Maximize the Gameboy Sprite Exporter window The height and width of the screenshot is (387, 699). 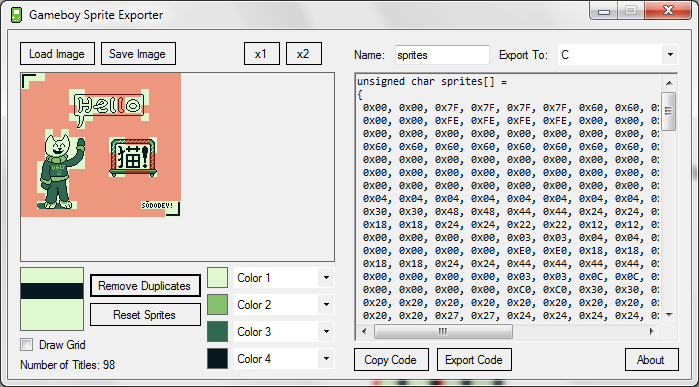(x=631, y=11)
